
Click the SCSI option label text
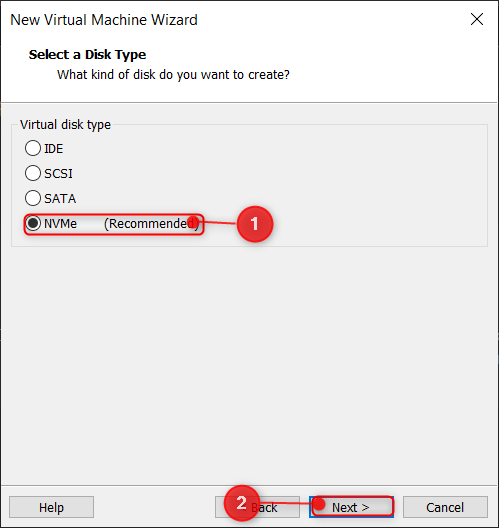tap(58, 173)
